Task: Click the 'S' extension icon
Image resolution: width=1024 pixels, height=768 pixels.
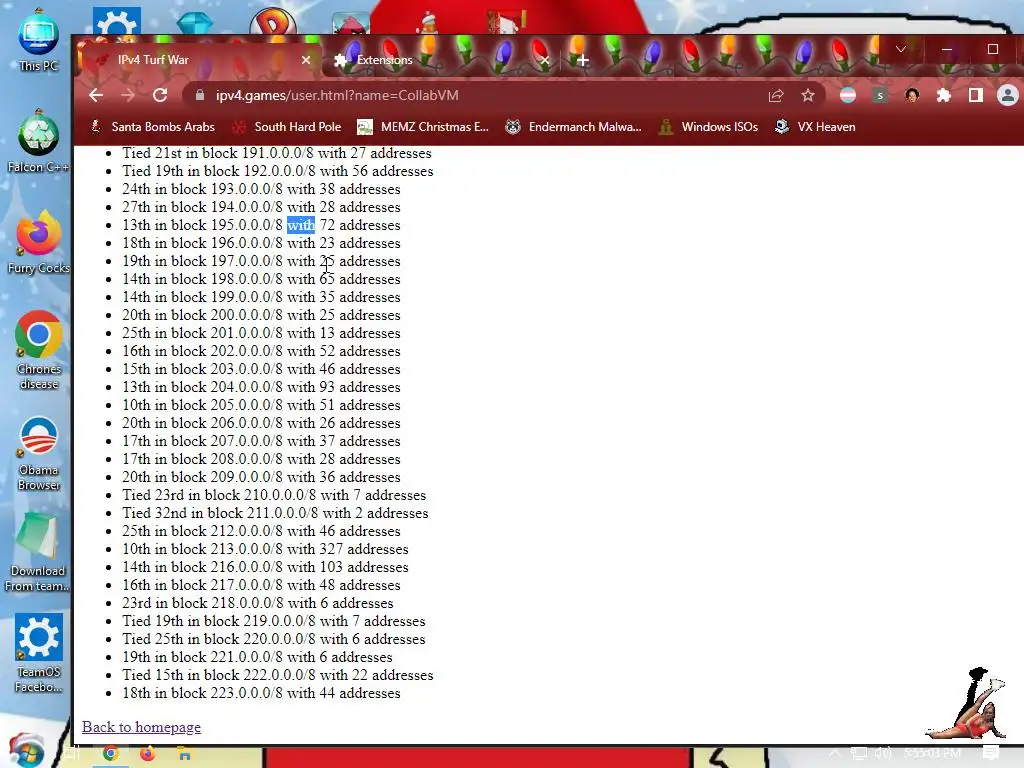Action: 880,95
